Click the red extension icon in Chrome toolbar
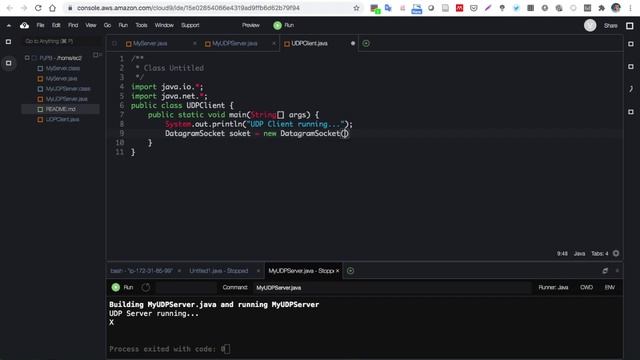The width and height of the screenshot is (640, 360). tap(460, 8)
